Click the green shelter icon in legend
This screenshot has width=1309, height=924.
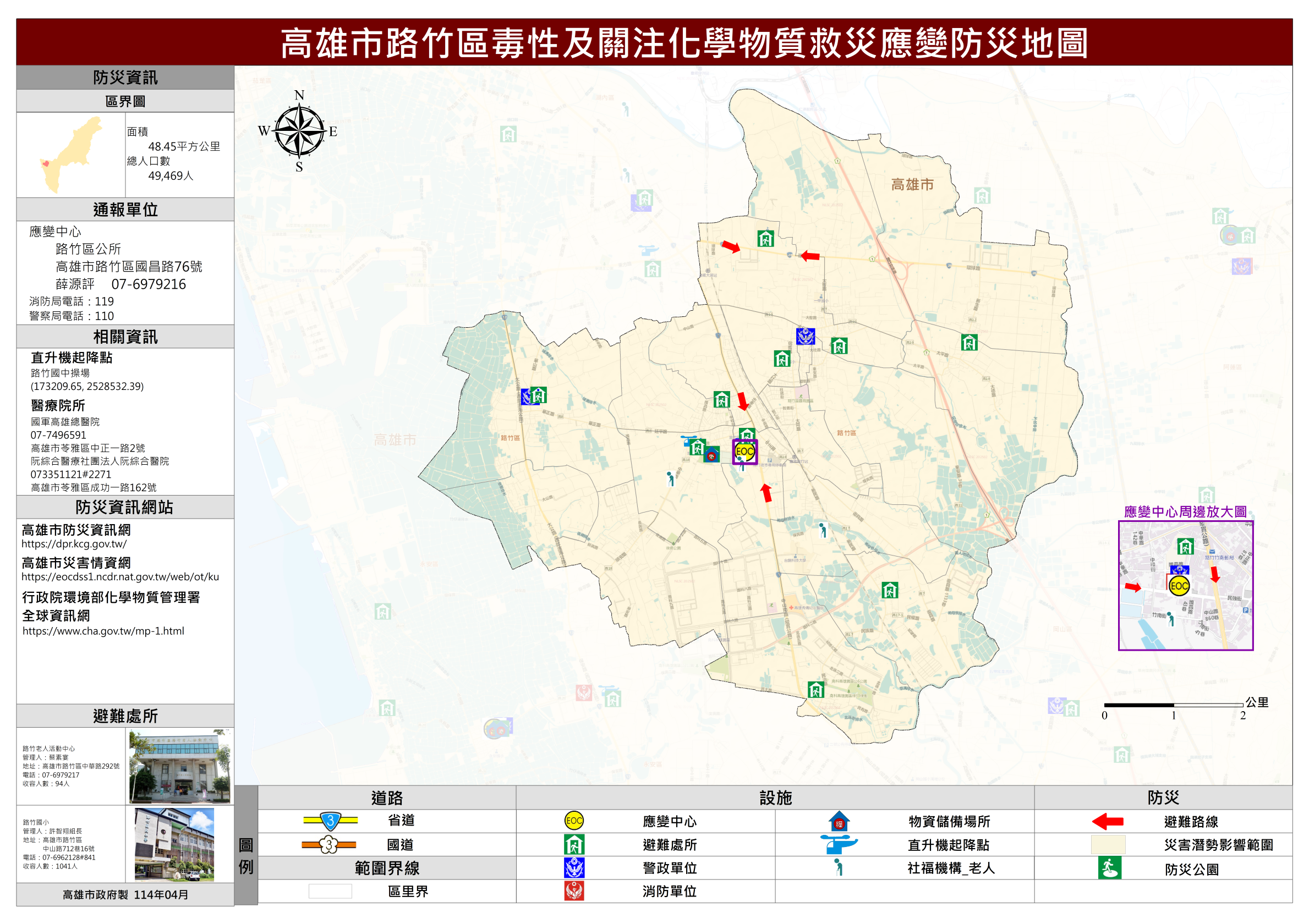573,844
